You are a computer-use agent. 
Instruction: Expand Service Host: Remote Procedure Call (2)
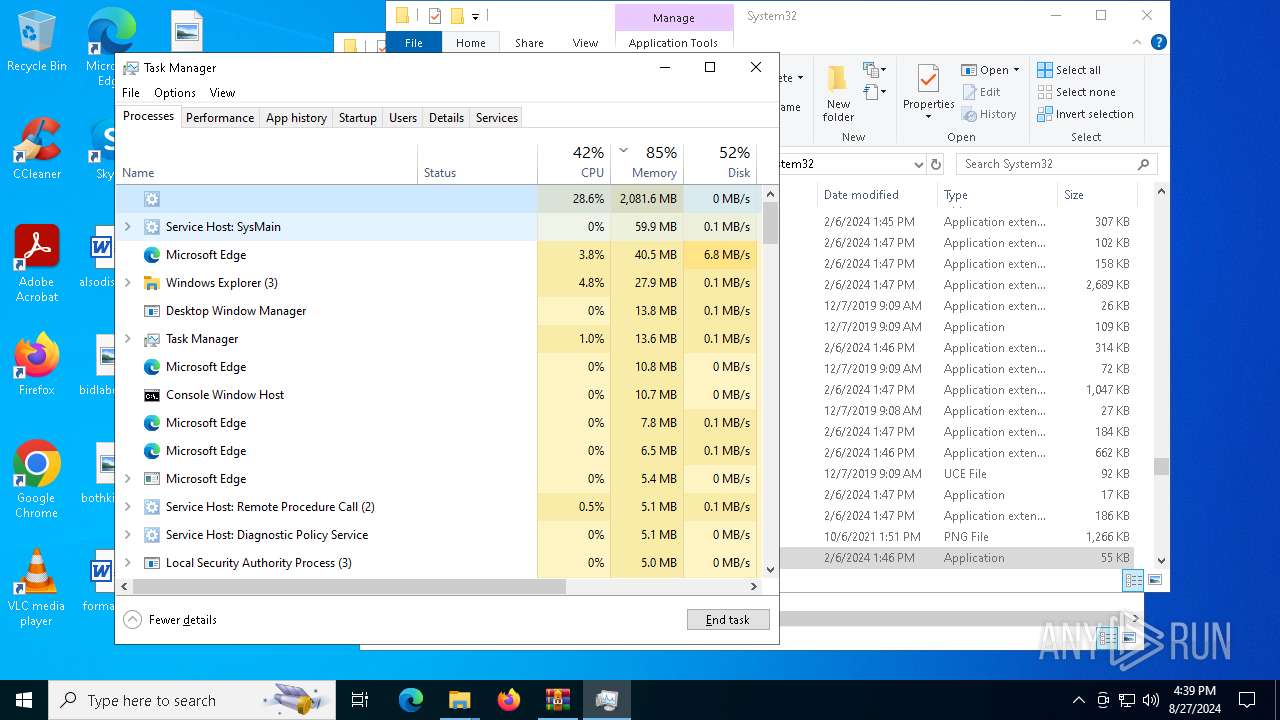[127, 507]
